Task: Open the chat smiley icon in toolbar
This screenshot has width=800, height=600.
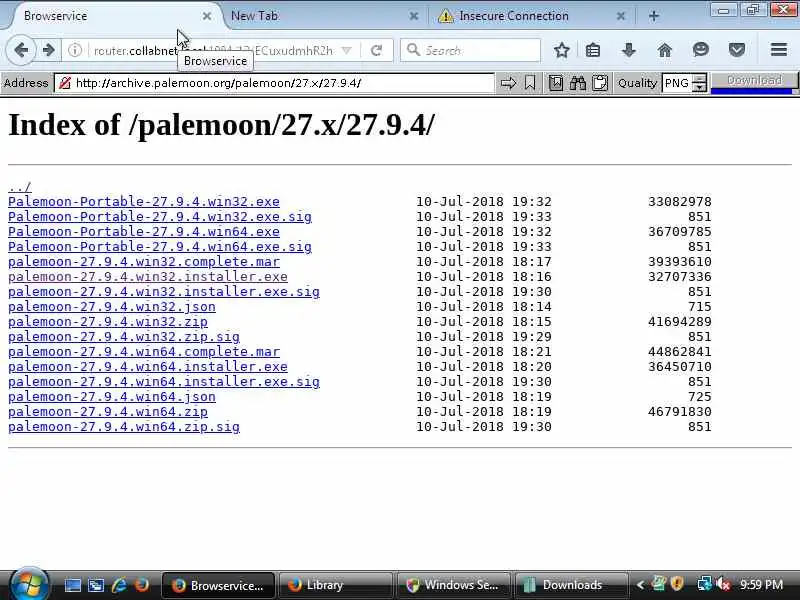Action: 701,50
